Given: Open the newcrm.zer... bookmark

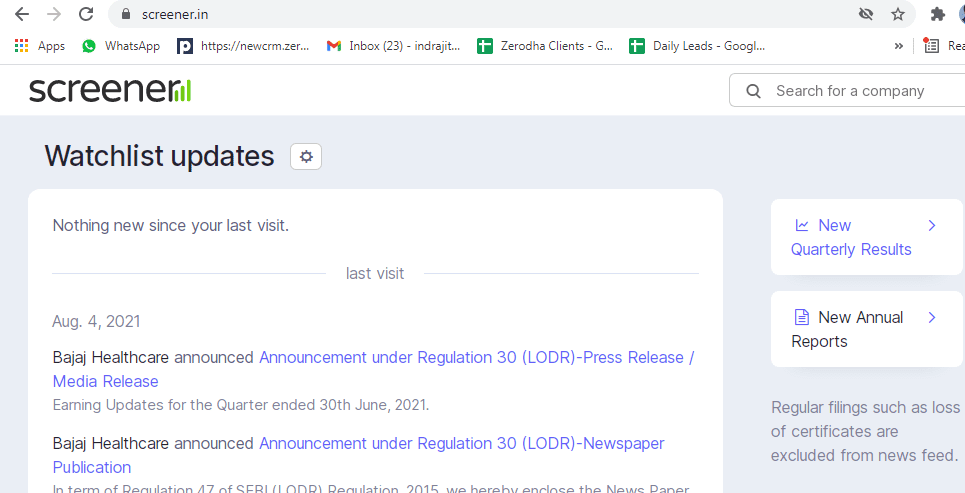Looking at the screenshot, I should click(x=243, y=46).
